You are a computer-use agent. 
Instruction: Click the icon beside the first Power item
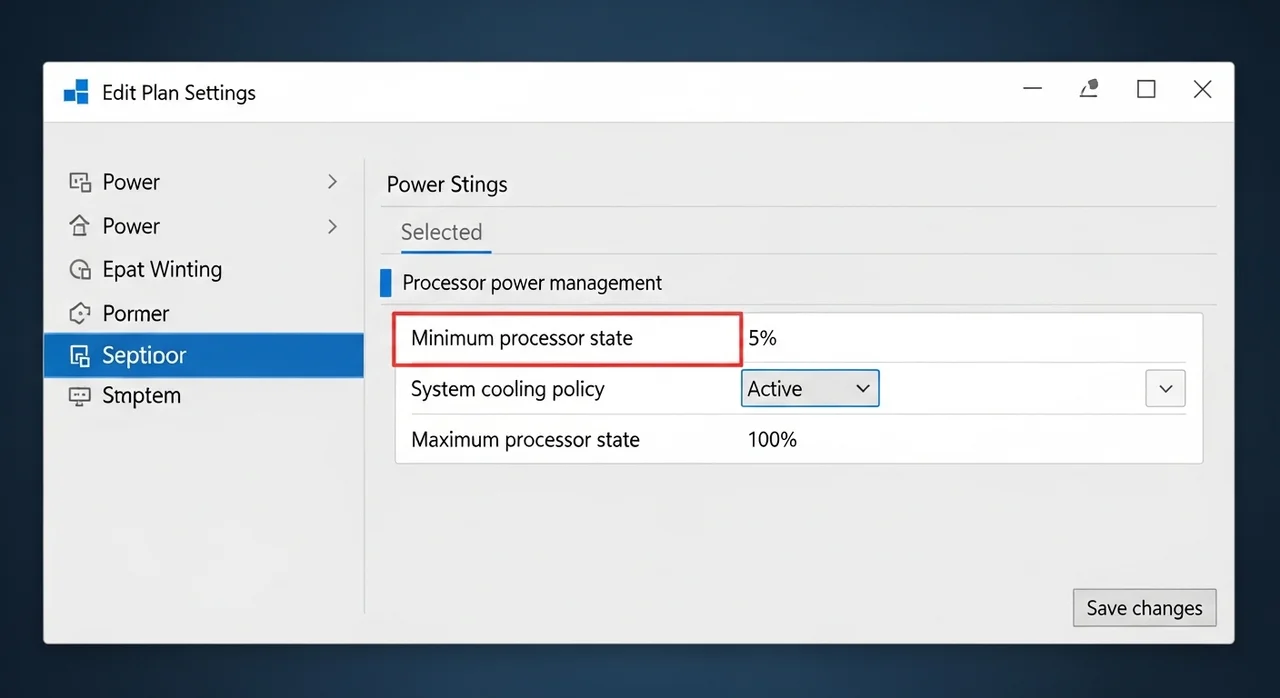coord(80,182)
